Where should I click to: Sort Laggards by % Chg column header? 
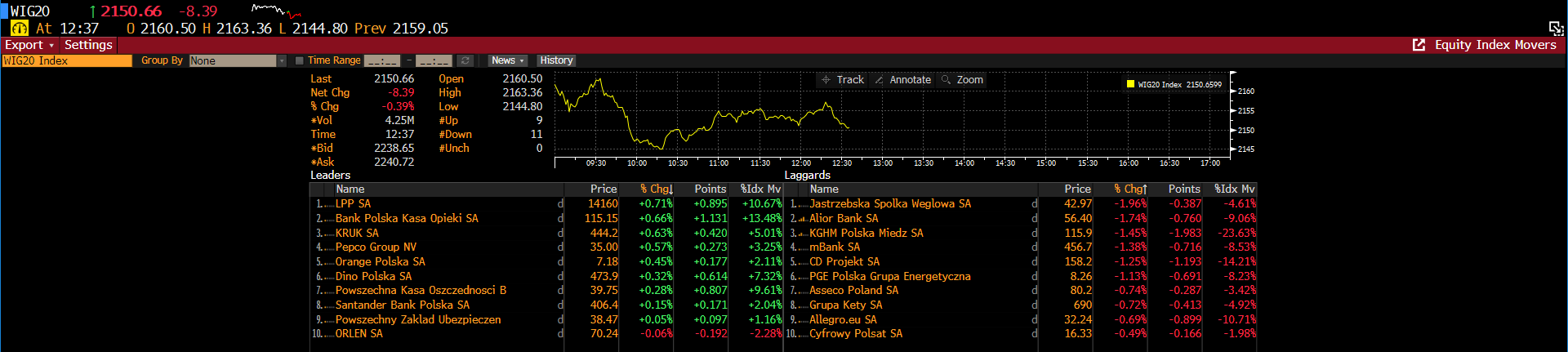1130,189
